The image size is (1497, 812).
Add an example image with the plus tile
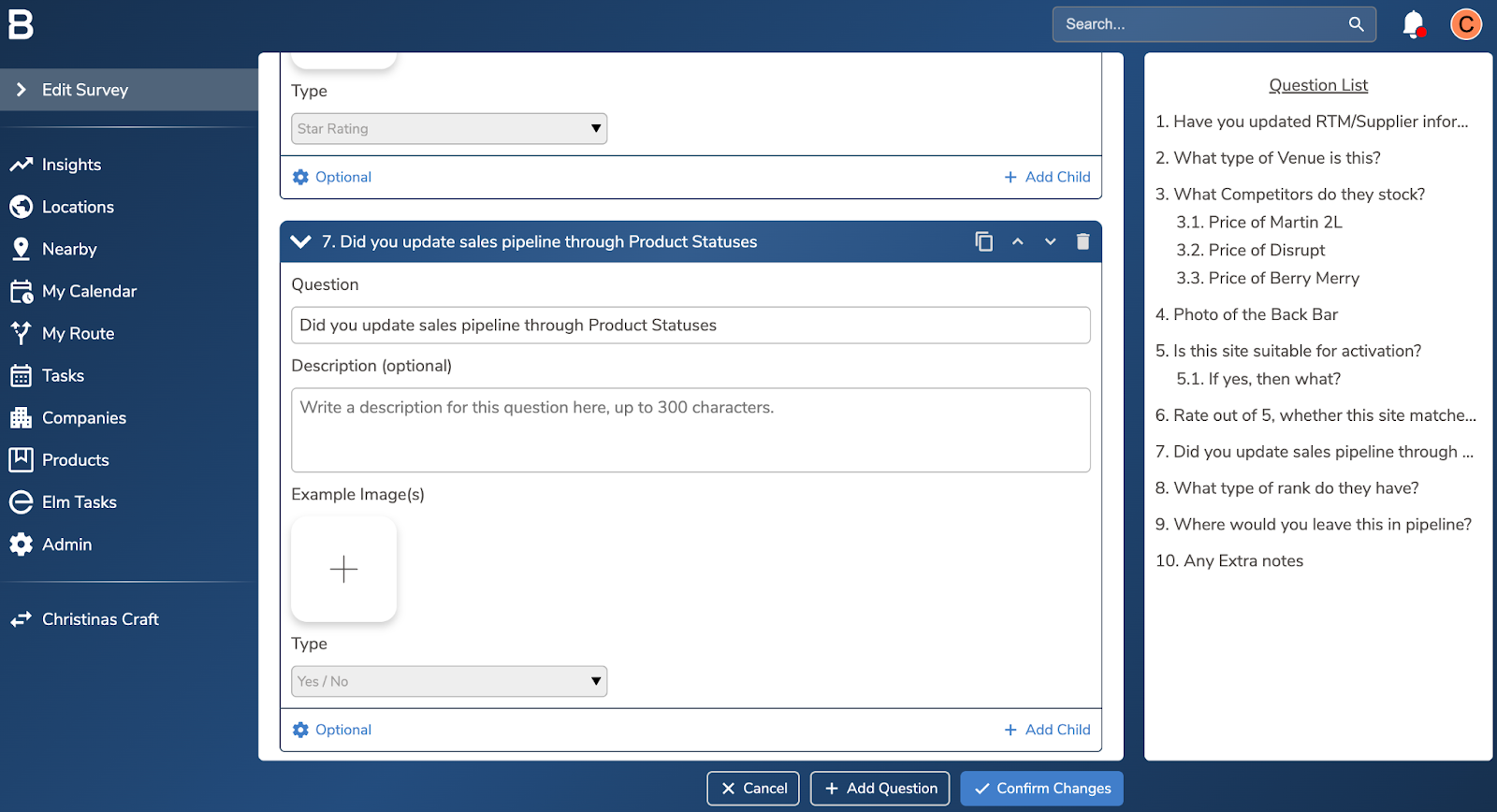tap(343, 569)
